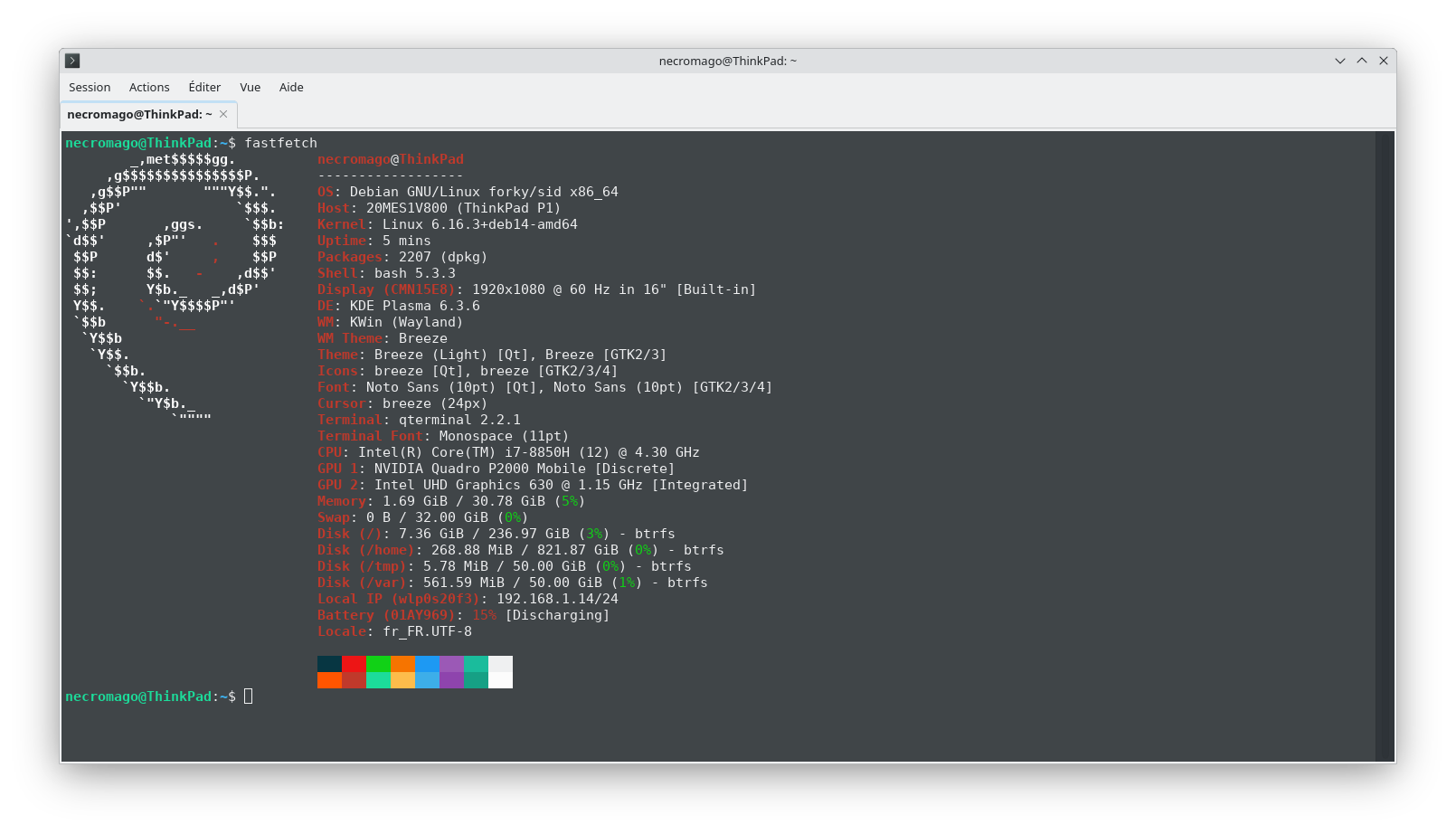Click the green swatch in the color palette

(378, 664)
